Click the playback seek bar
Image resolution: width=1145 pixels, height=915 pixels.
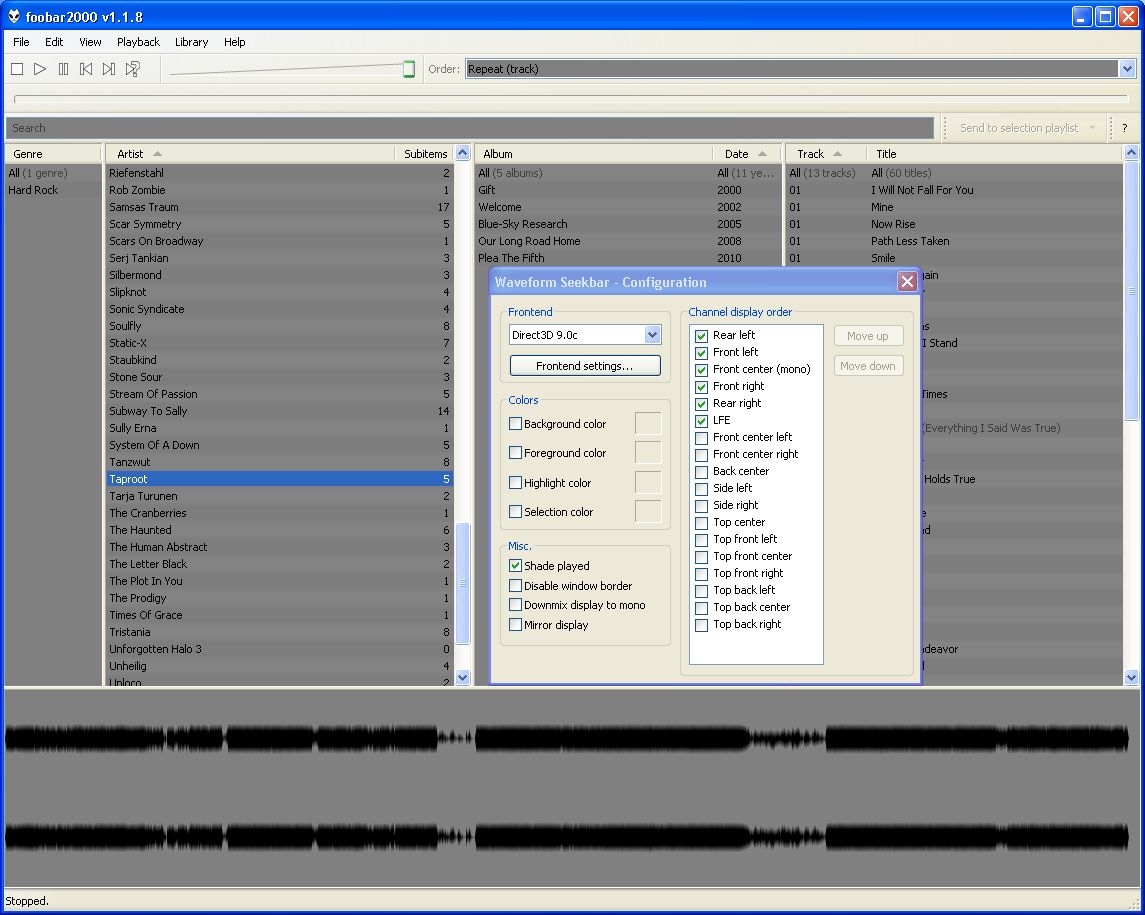click(x=571, y=99)
